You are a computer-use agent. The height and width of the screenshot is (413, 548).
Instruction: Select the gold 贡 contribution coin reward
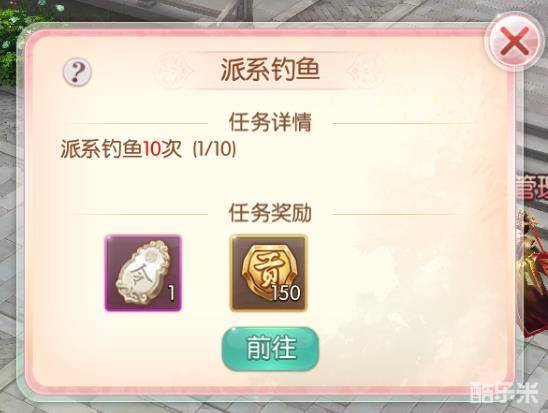coord(268,273)
